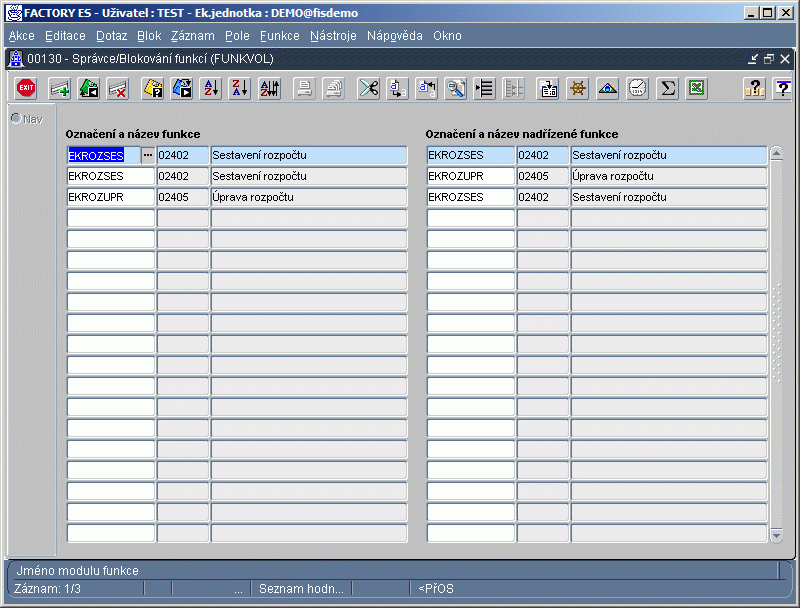This screenshot has height=608, width=800.
Task: Click 'Sestavení rozpočtu' in third superior row
Action: pyautogui.click(x=669, y=197)
